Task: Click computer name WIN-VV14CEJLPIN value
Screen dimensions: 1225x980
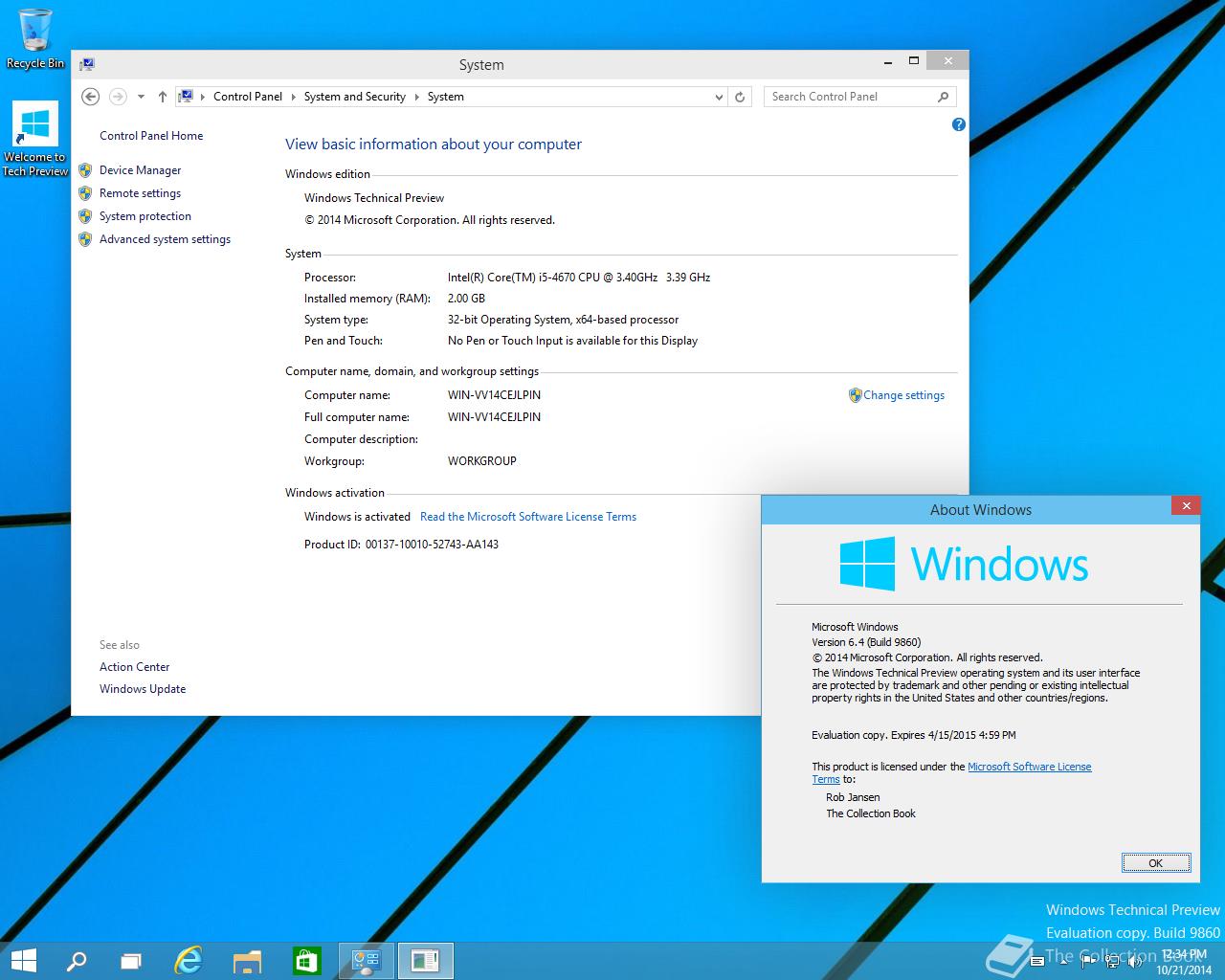Action: point(494,395)
